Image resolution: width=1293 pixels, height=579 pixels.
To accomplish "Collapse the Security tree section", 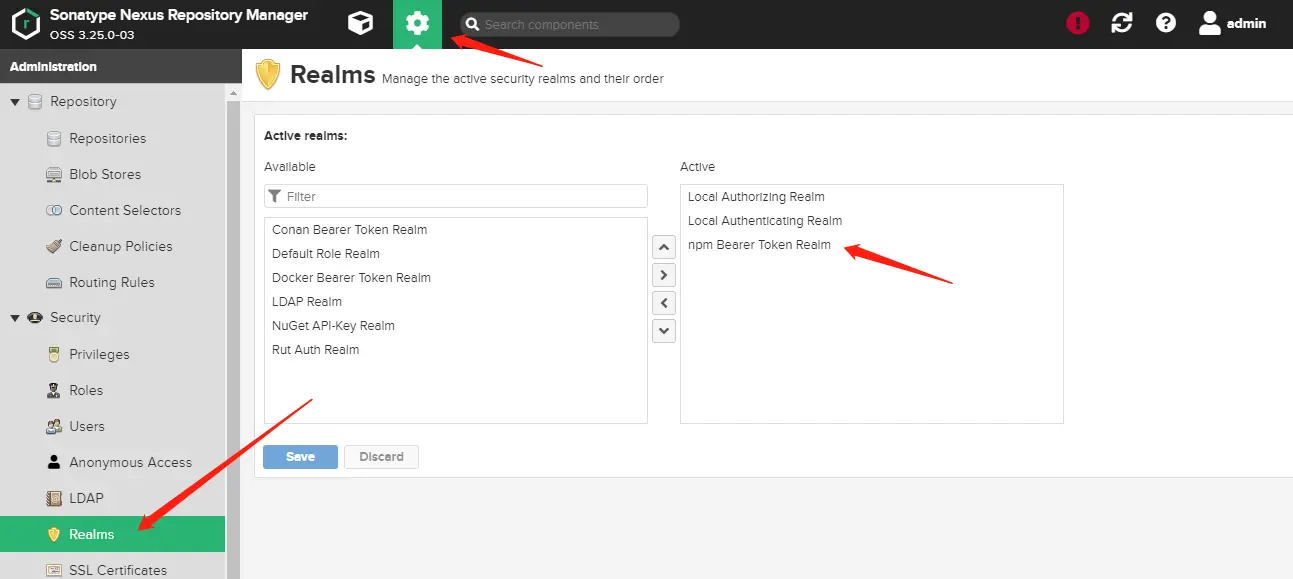I will (14, 318).
